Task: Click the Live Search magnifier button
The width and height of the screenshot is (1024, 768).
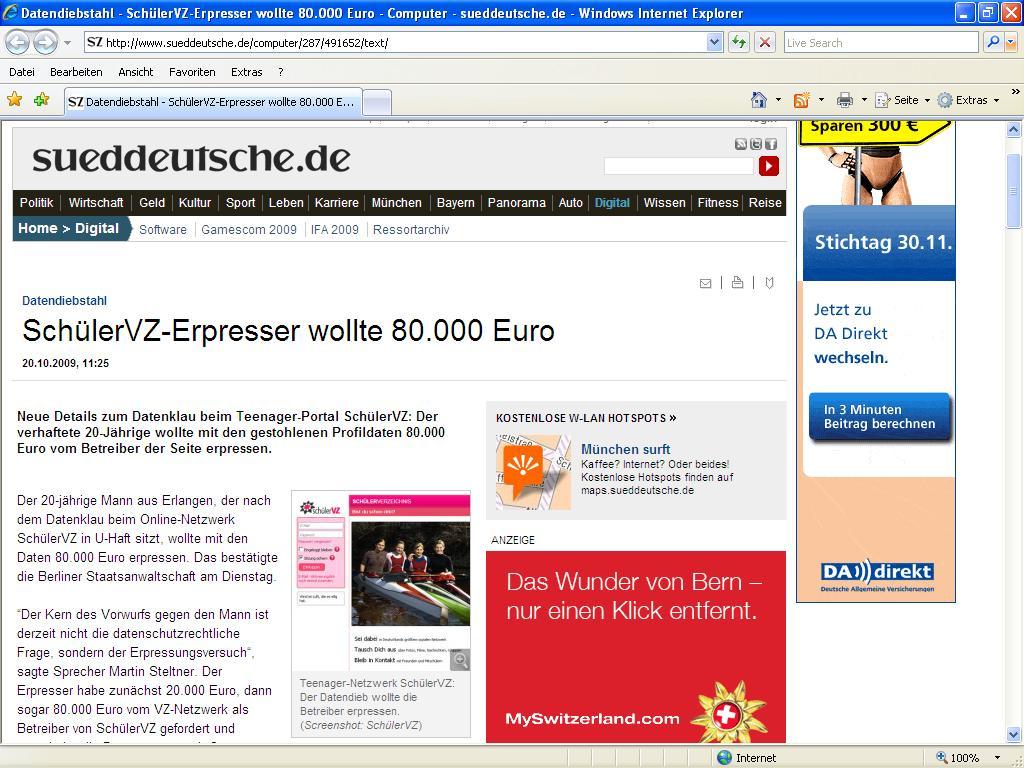Action: pos(993,42)
